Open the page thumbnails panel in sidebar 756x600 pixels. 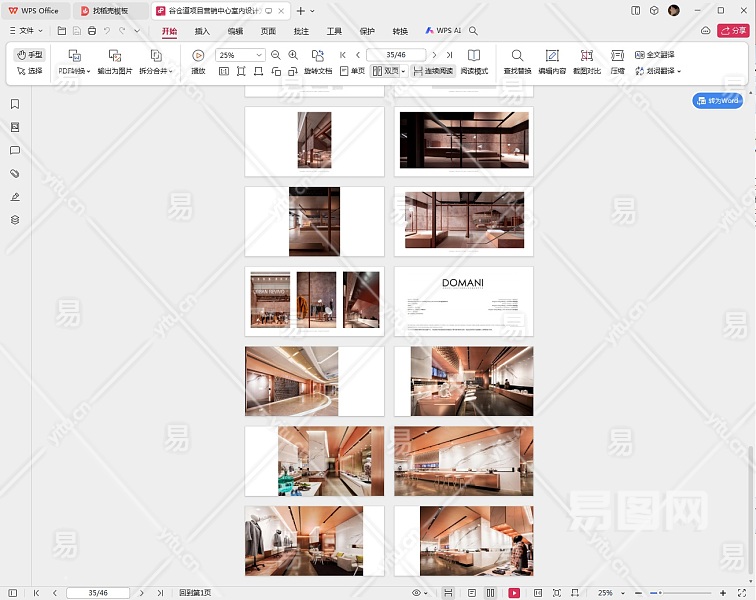click(15, 127)
